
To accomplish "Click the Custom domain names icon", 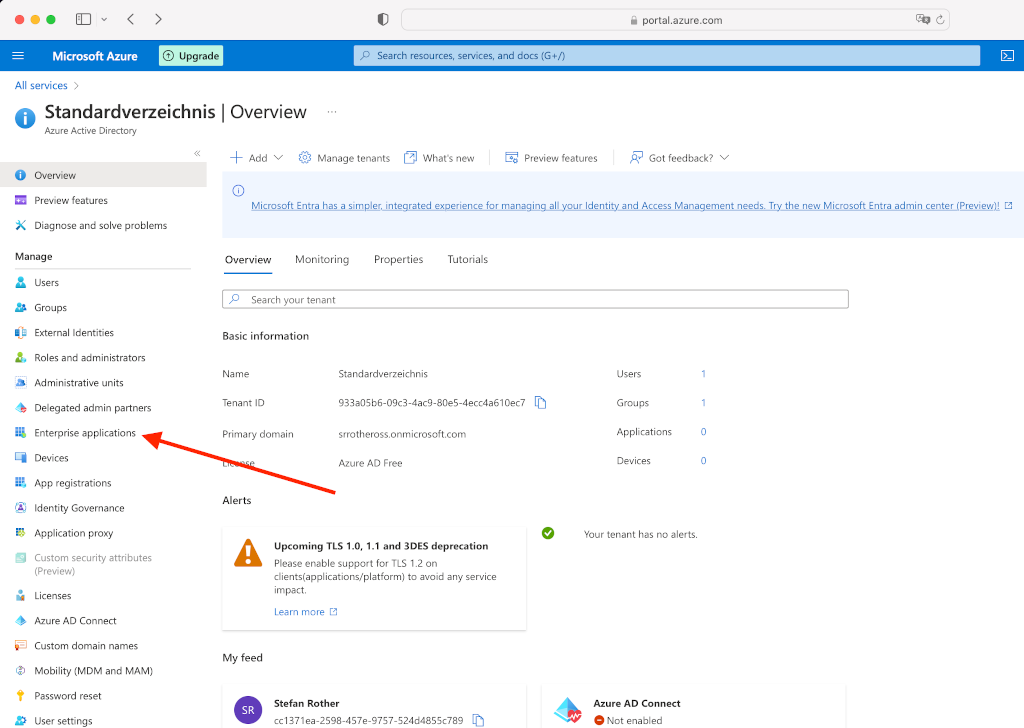I will coord(20,646).
